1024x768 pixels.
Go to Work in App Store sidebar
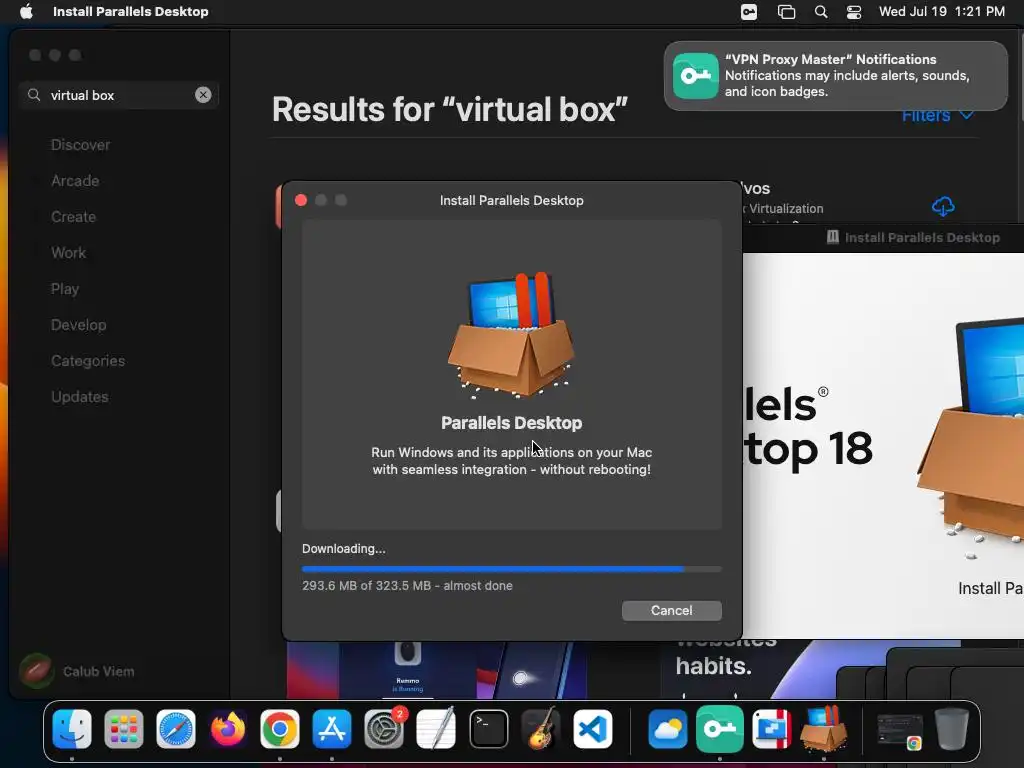pos(69,253)
